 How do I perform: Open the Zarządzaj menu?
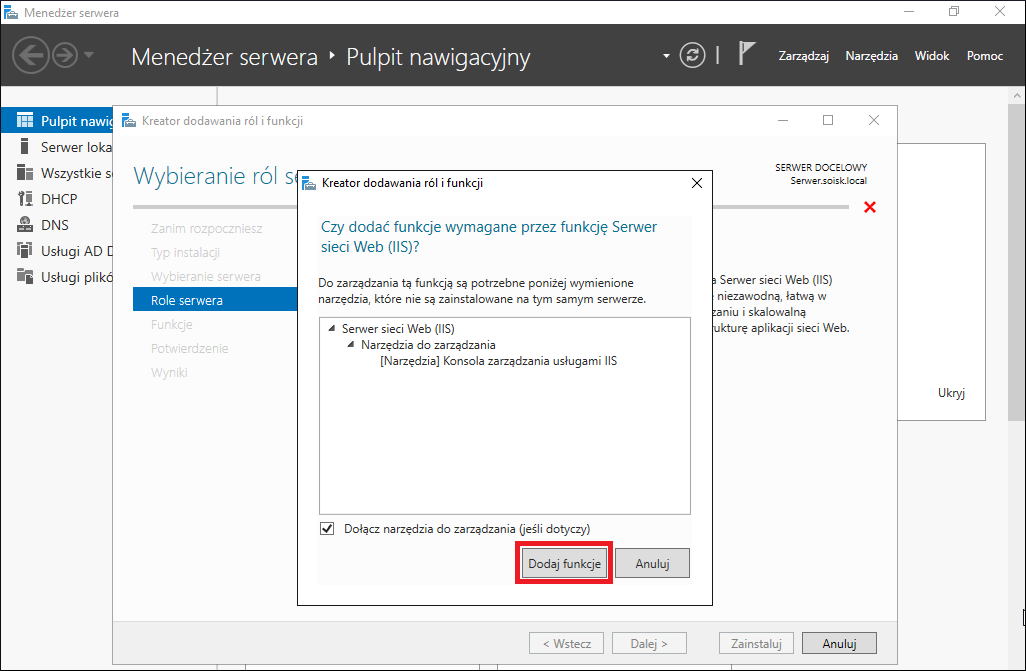[804, 56]
